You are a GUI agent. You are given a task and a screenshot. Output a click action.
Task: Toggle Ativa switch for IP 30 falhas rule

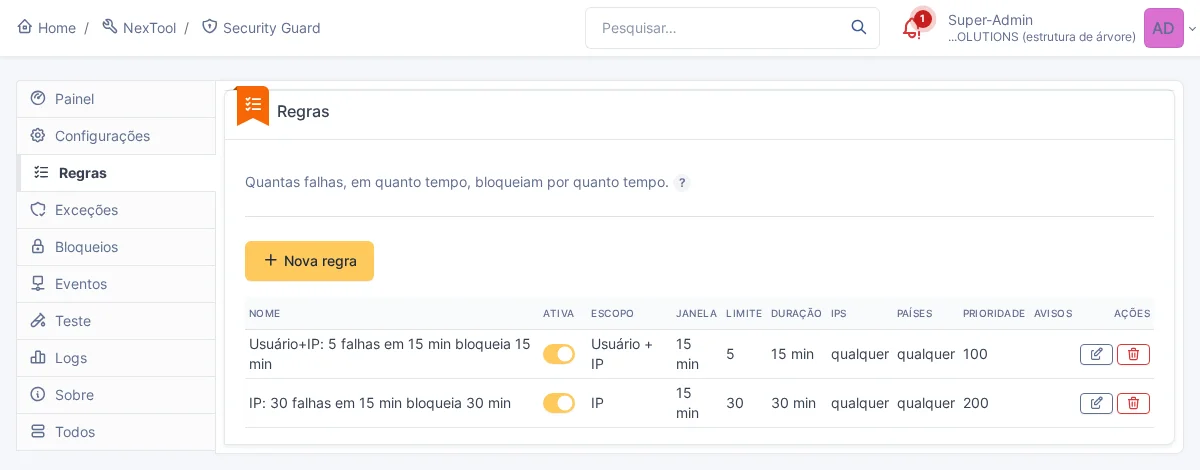[559, 403]
